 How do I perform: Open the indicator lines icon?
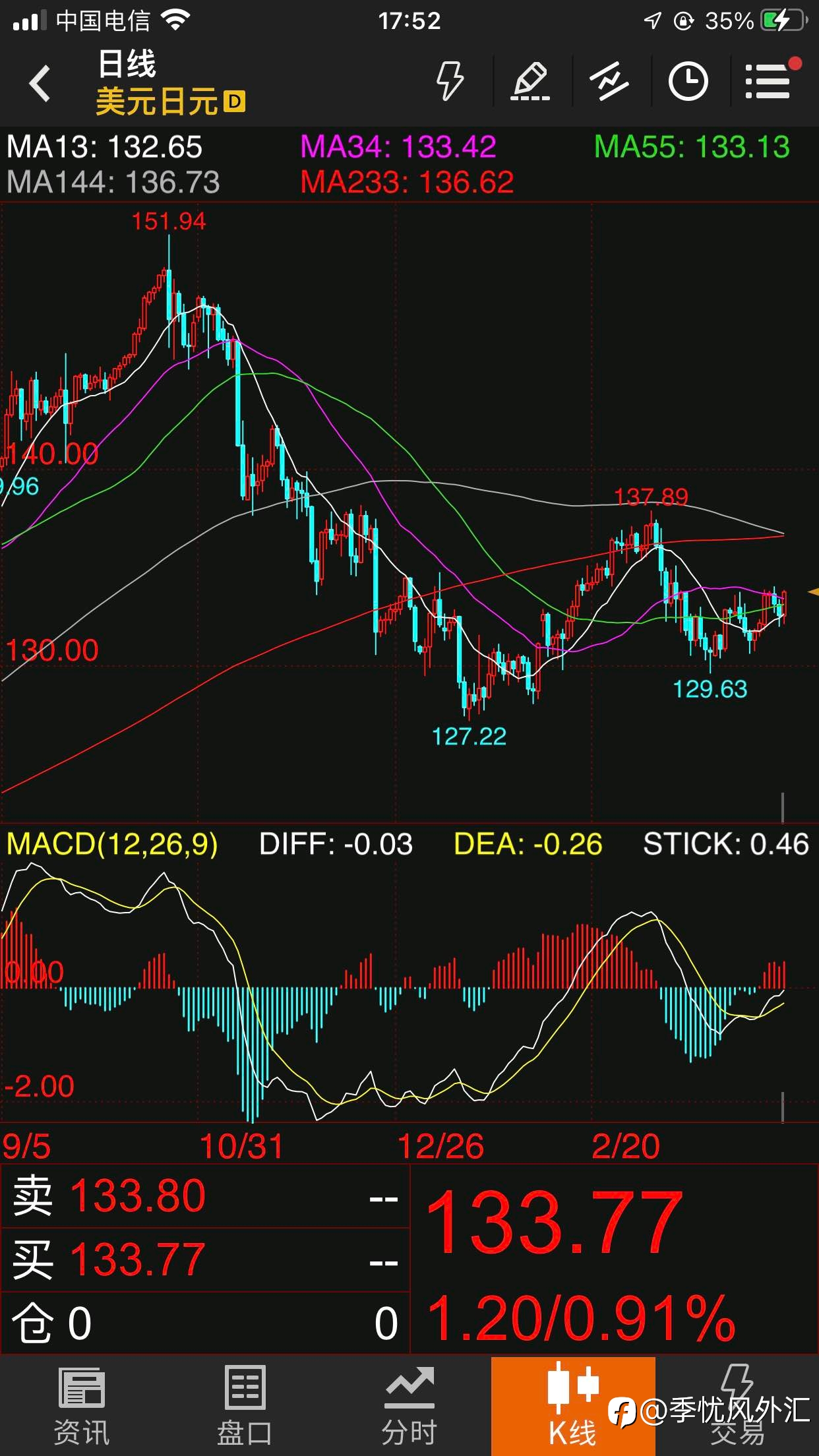coord(609,81)
